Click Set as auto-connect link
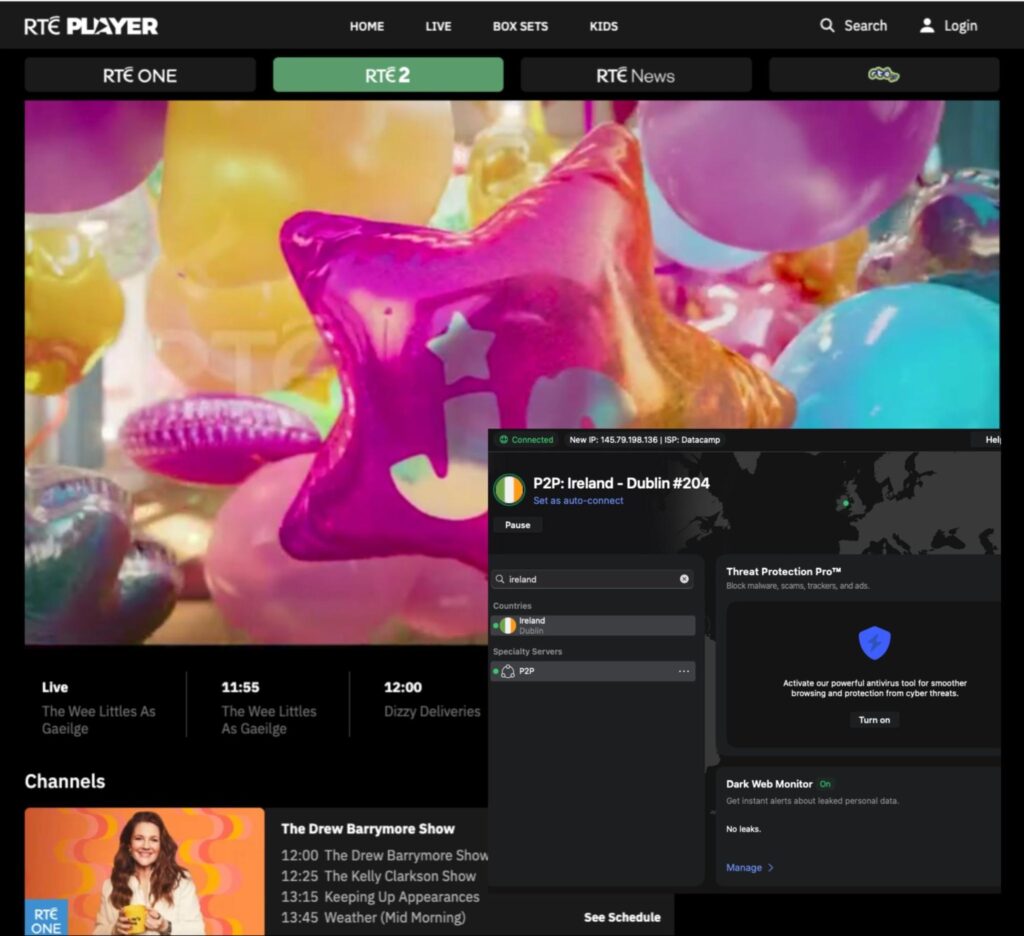Viewport: 1024px width, 936px height. coord(578,500)
